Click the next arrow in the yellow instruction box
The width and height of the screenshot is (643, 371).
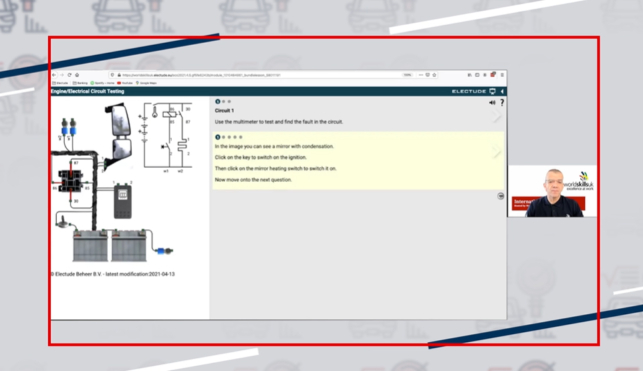[497, 152]
